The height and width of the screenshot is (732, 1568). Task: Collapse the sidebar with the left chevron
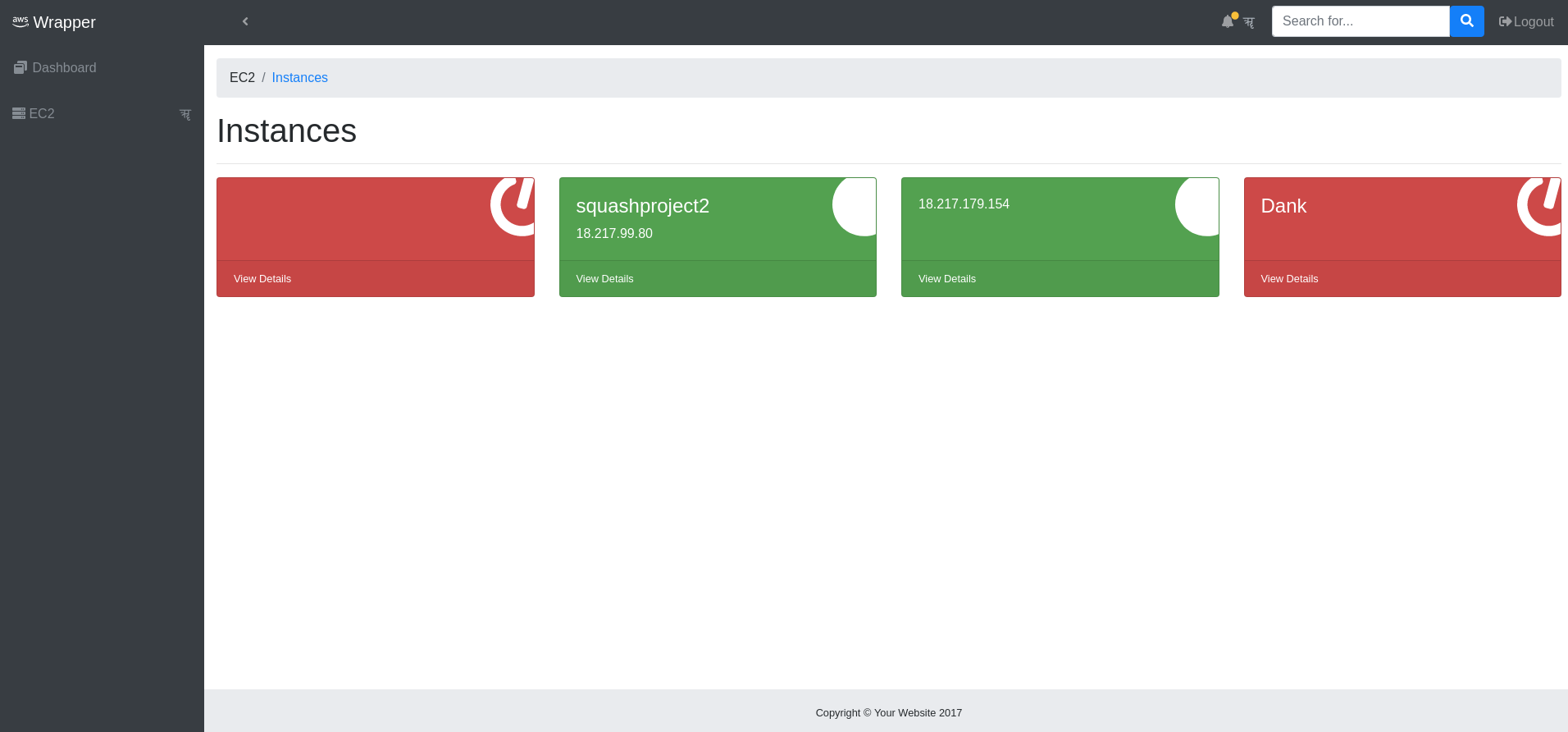[x=245, y=21]
